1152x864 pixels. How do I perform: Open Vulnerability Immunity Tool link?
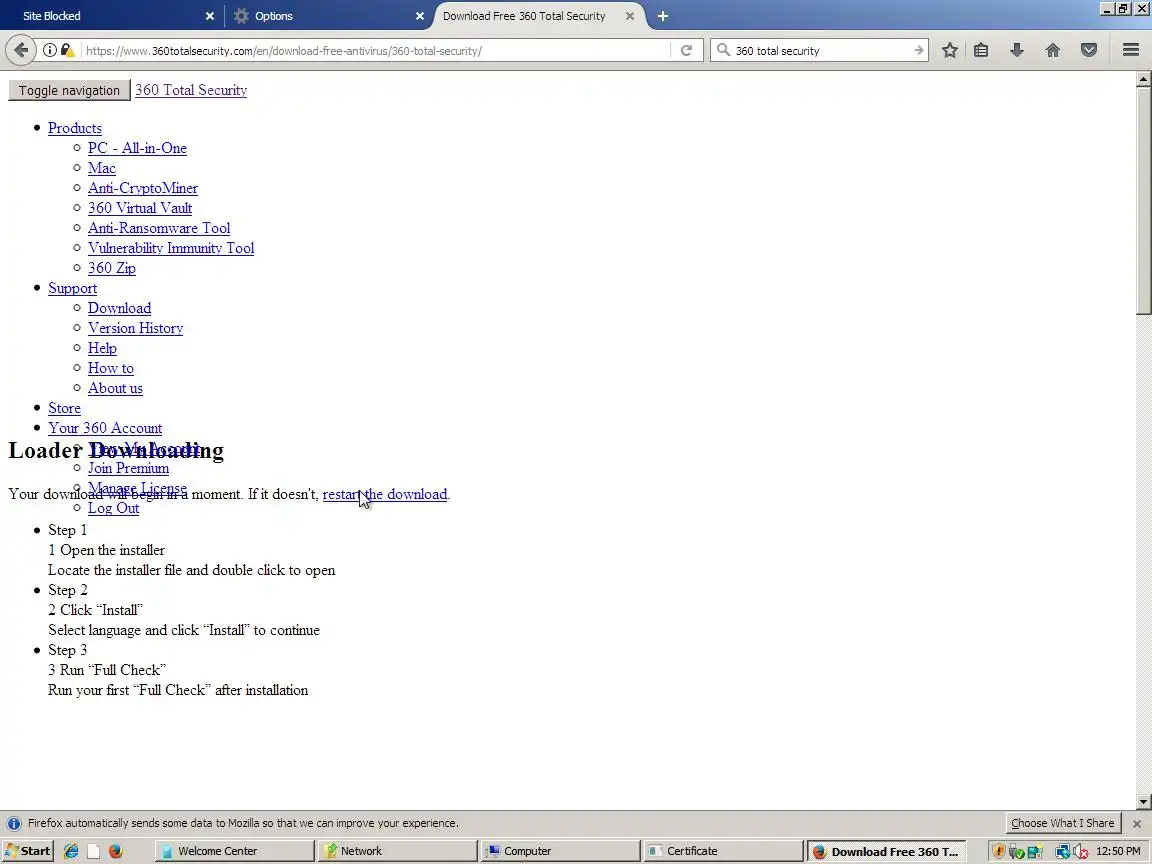(x=171, y=248)
